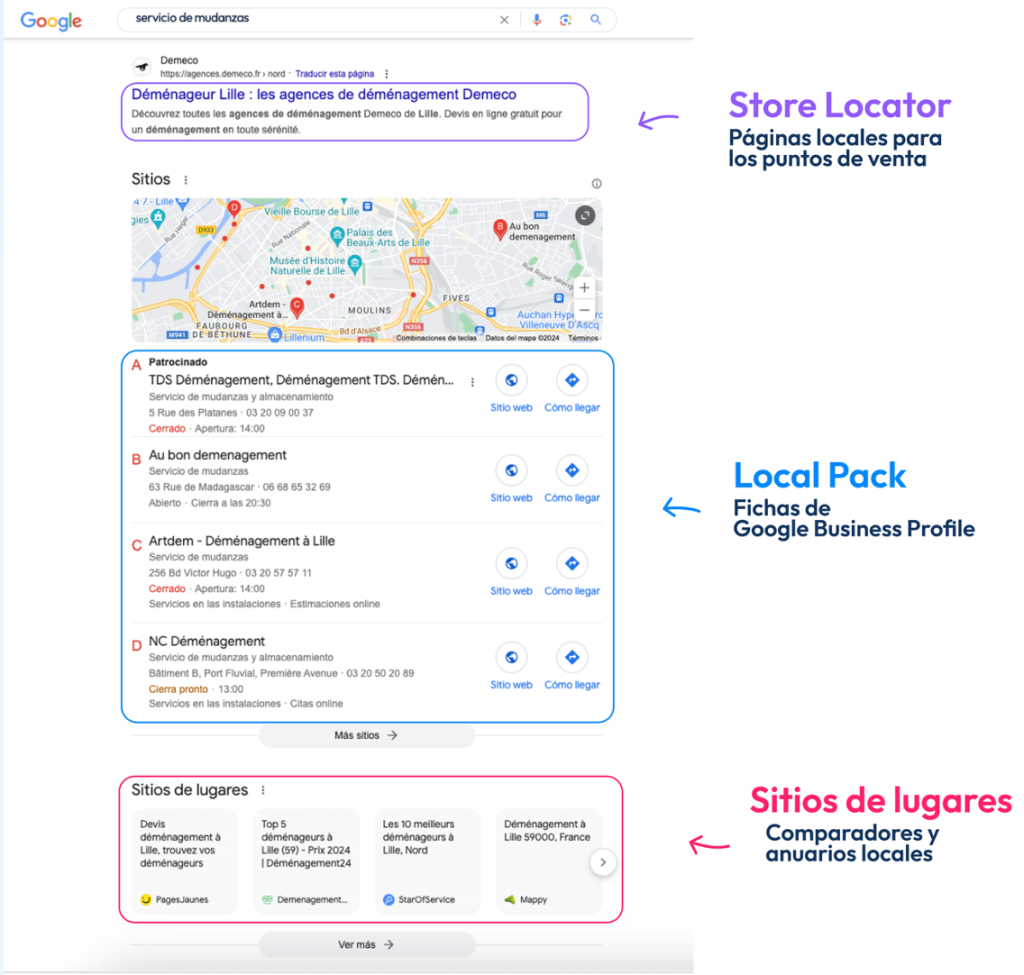Open Google Lens image search icon
The image size is (1024, 975).
click(566, 20)
